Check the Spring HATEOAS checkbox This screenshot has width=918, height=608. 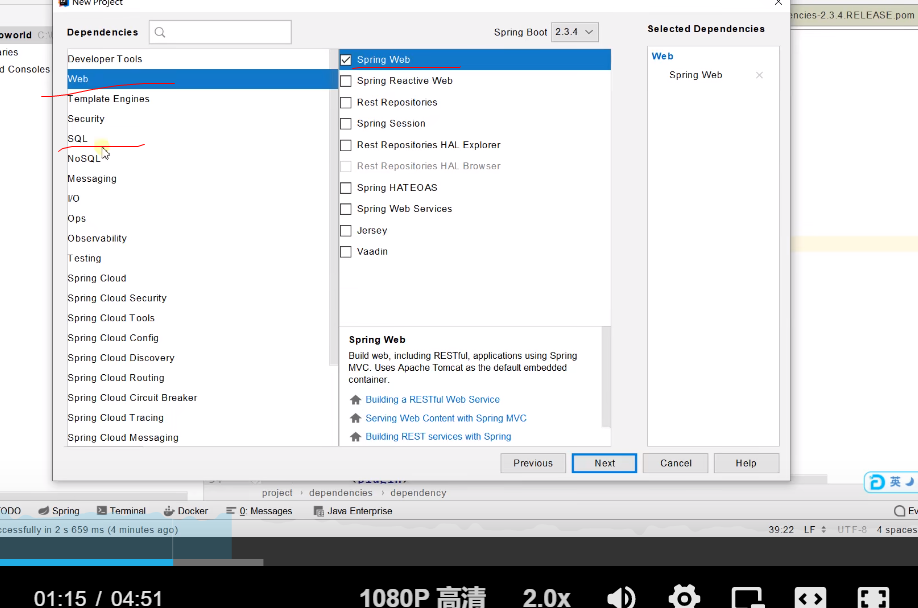click(x=346, y=188)
